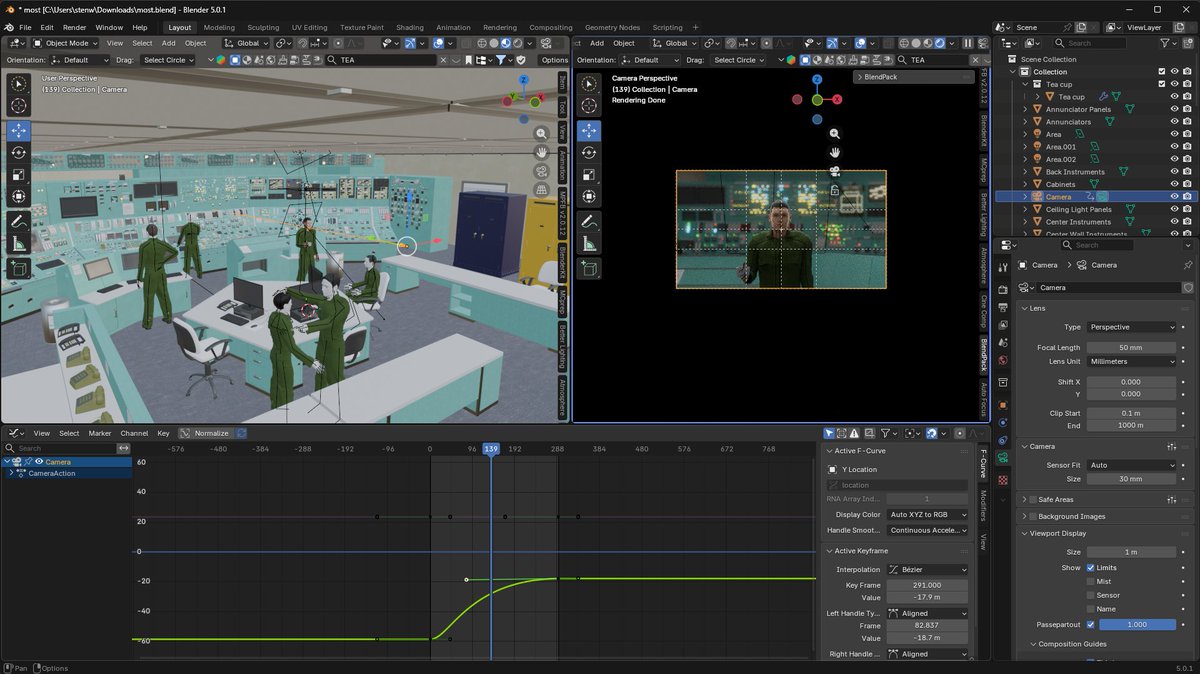Click the Graph Editor type selector icon

pyautogui.click(x=12, y=433)
